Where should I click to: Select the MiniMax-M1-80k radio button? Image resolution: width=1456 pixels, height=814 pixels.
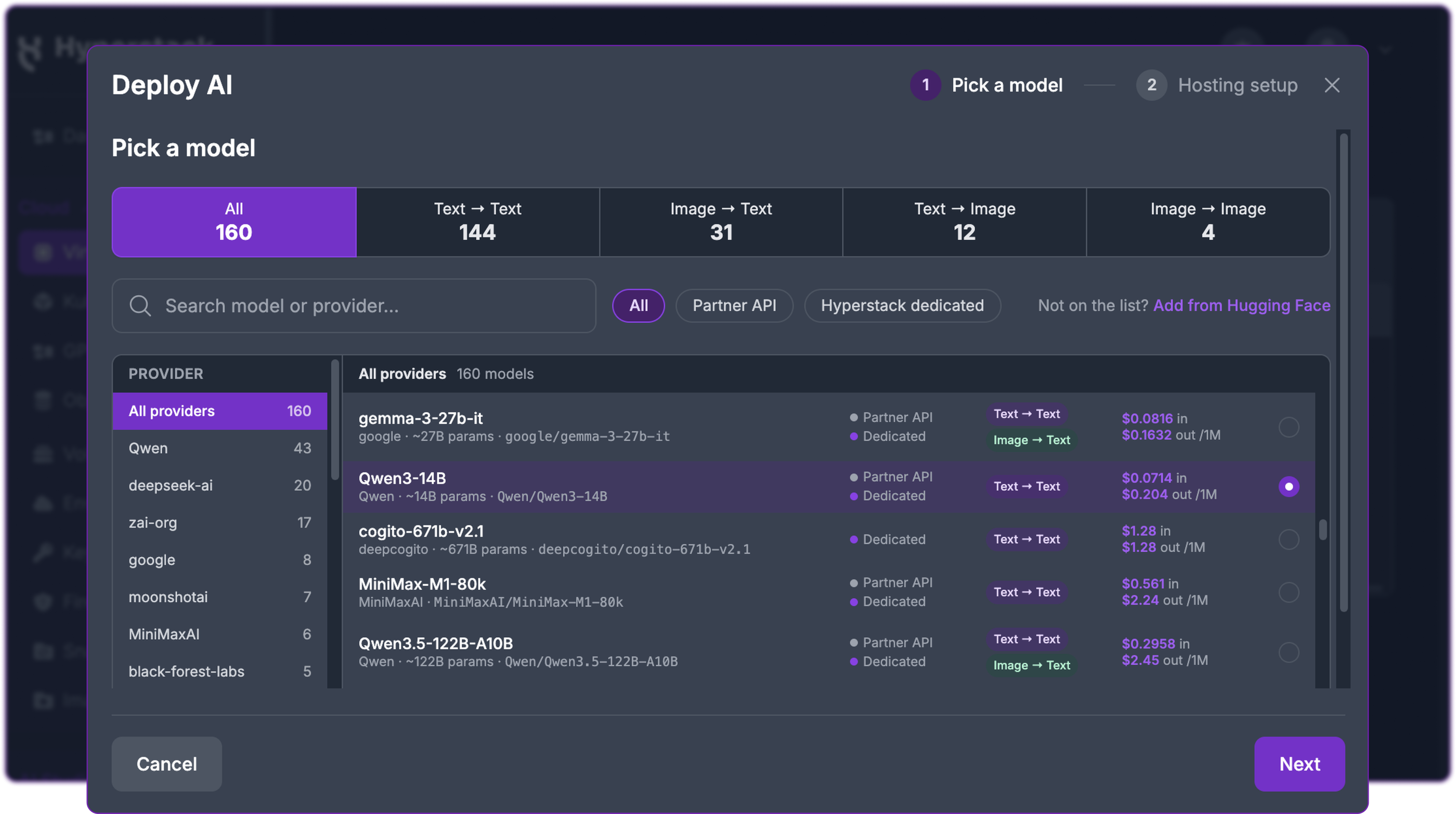(x=1289, y=592)
